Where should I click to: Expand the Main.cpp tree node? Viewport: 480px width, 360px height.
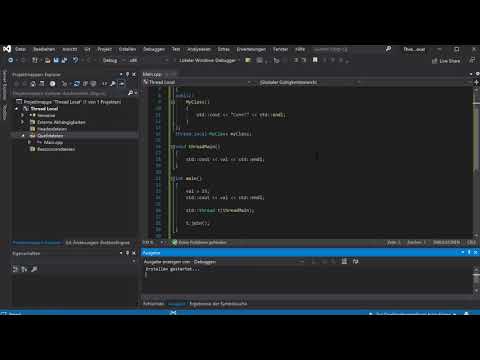tap(29, 142)
